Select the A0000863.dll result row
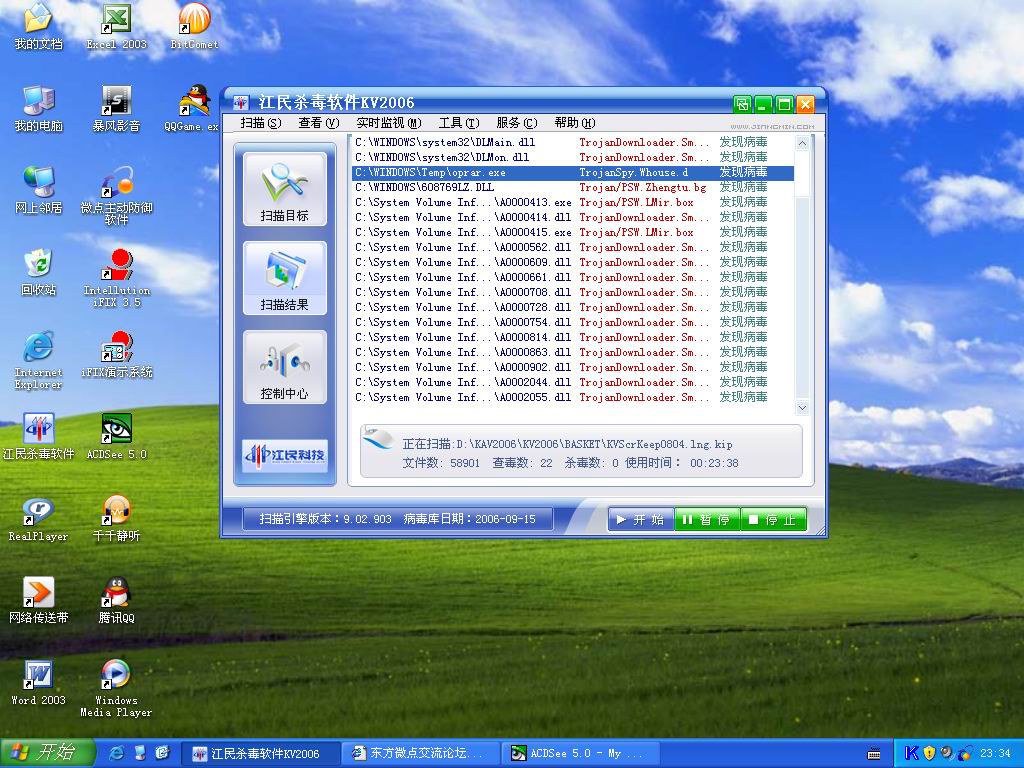This screenshot has height=768, width=1024. 573,353
